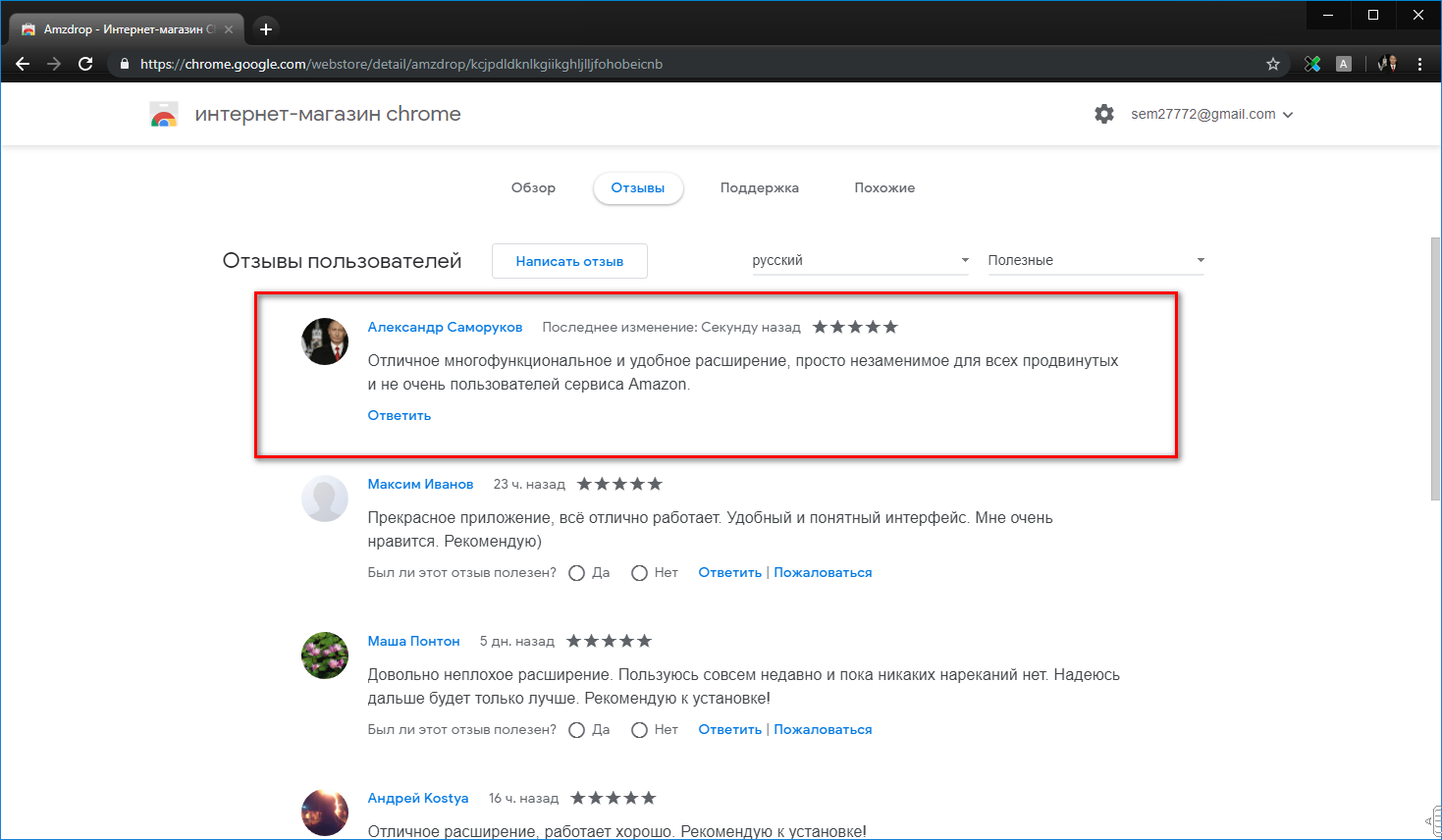Open Александр Саморуков's avatar
The width and height of the screenshot is (1442, 840).
[325, 341]
